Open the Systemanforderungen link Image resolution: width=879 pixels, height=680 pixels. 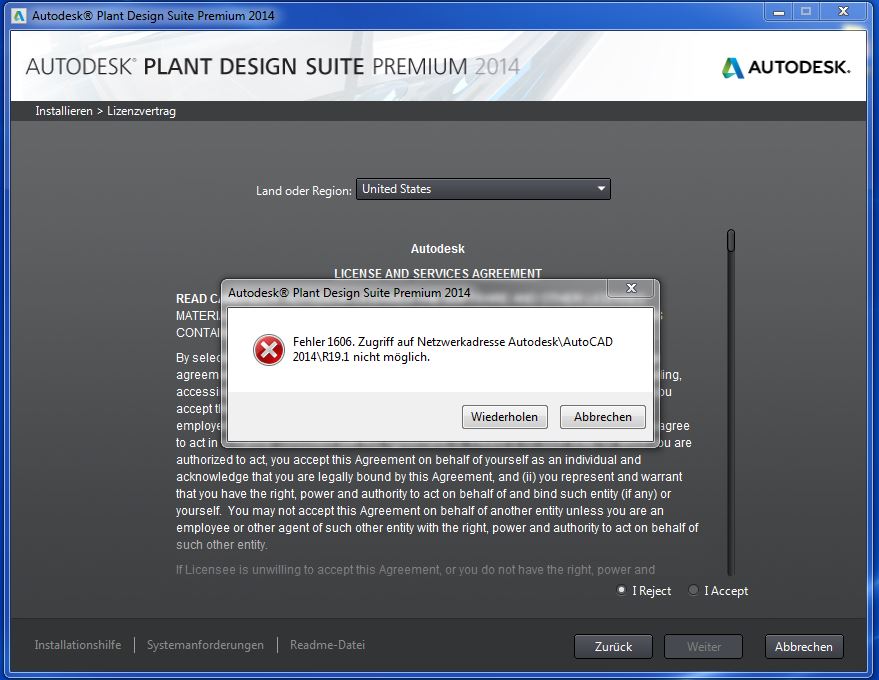click(205, 645)
